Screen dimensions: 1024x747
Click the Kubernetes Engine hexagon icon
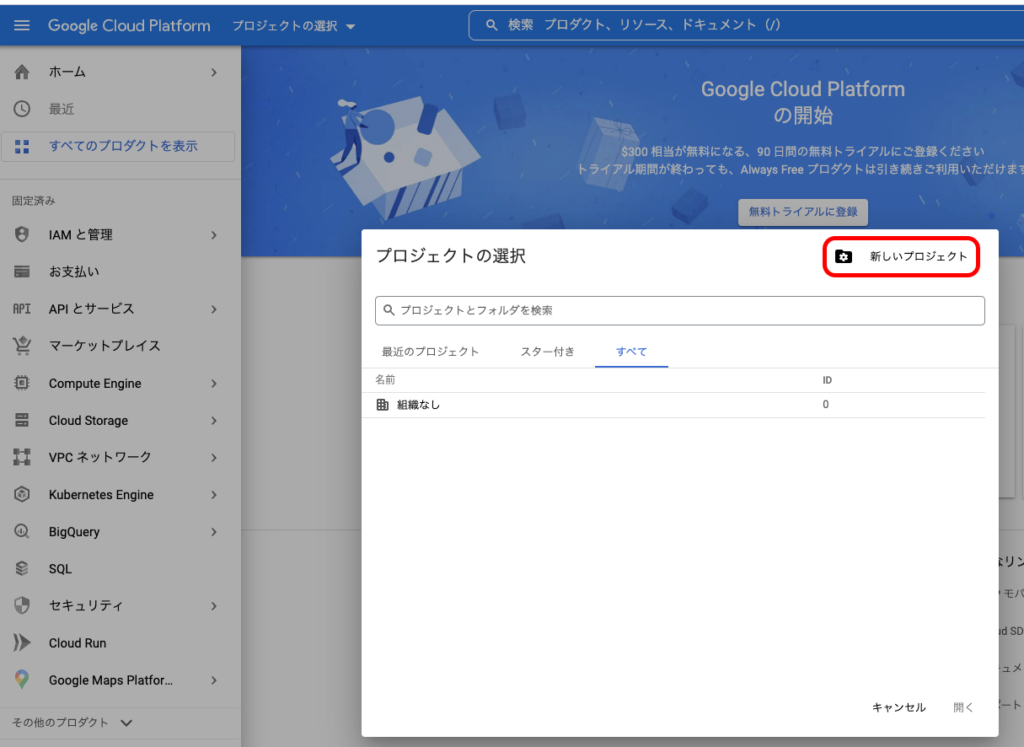tap(22, 495)
